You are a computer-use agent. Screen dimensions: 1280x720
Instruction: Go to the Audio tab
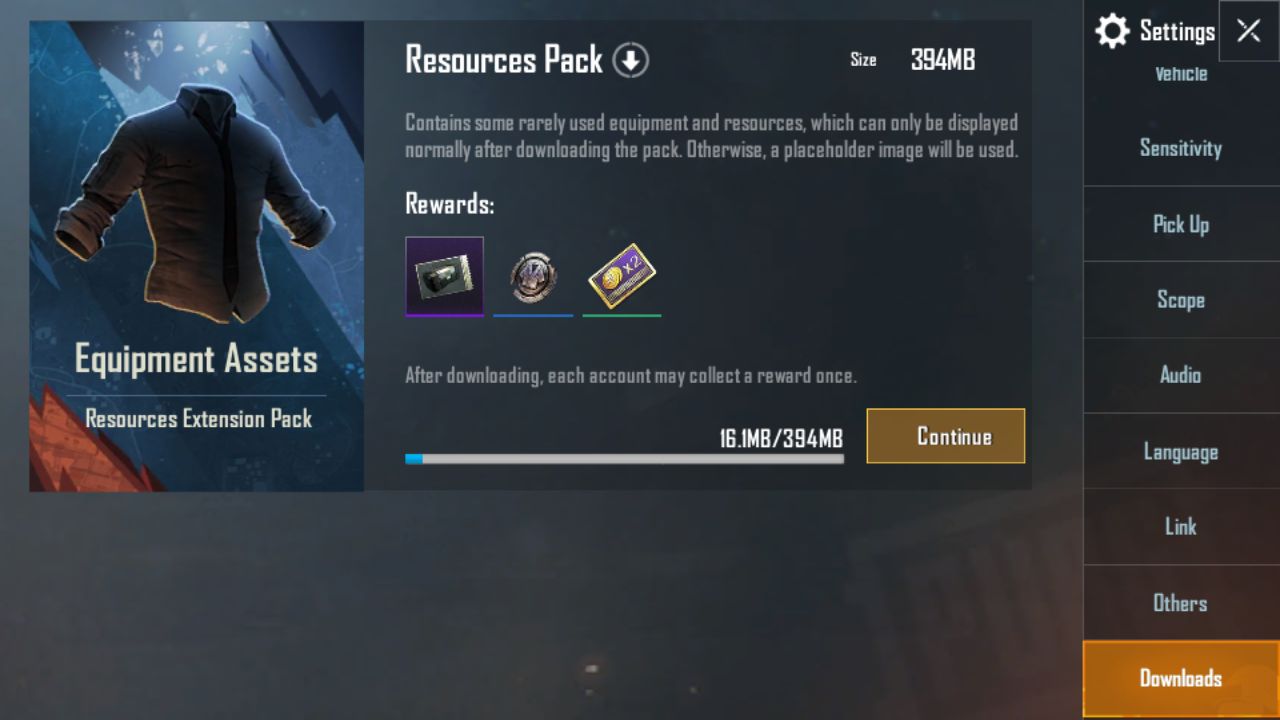coord(1181,375)
